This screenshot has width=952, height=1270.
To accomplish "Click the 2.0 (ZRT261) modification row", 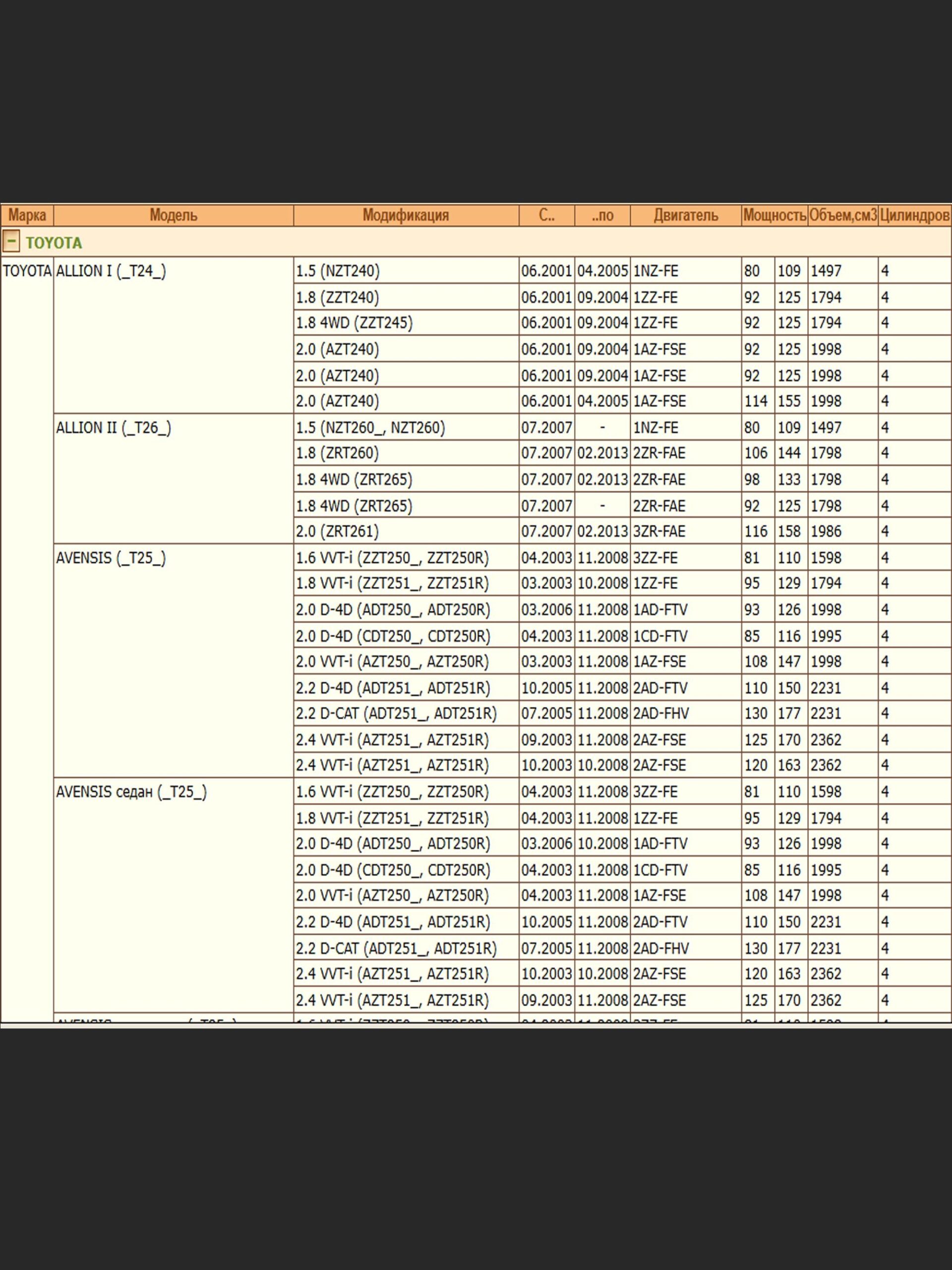I will coord(338,532).
